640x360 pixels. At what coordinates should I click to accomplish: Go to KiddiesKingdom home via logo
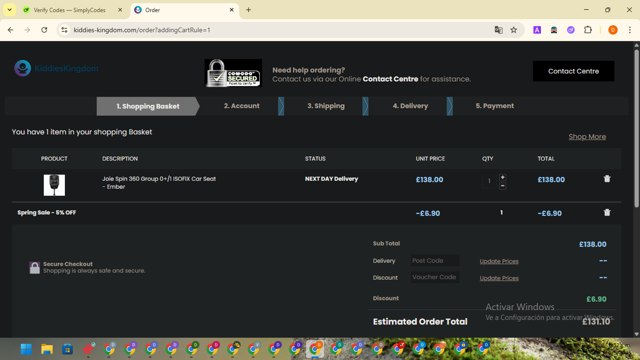point(56,68)
